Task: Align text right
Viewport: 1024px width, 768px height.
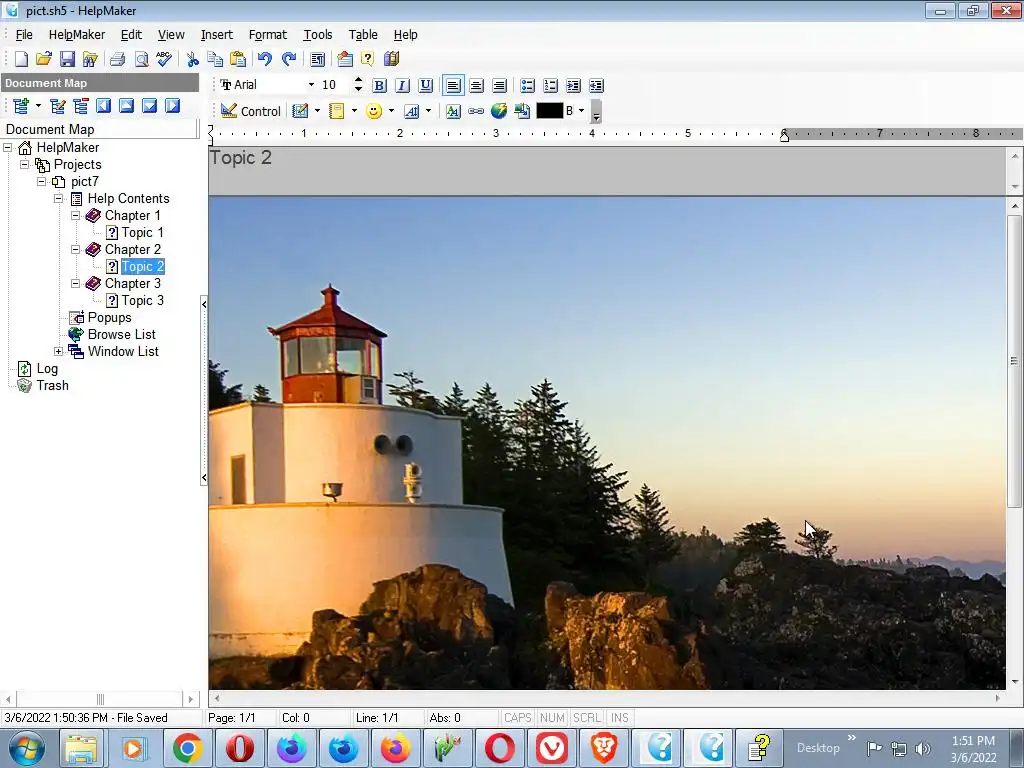Action: click(x=500, y=86)
